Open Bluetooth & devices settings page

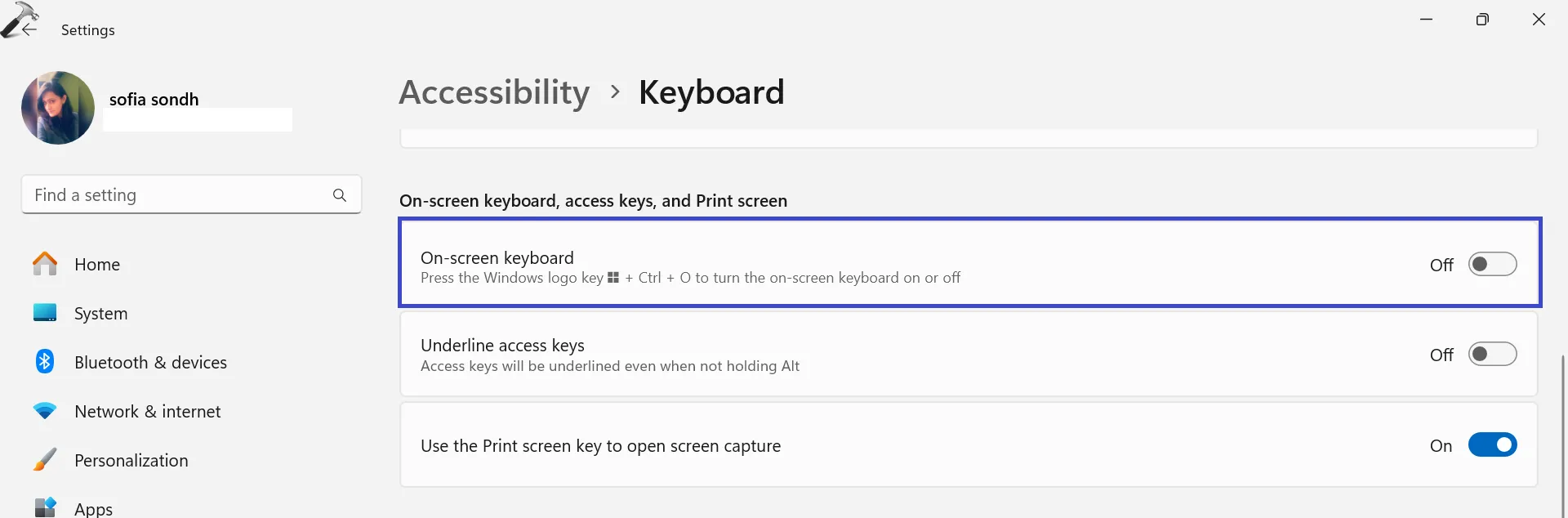[150, 363]
